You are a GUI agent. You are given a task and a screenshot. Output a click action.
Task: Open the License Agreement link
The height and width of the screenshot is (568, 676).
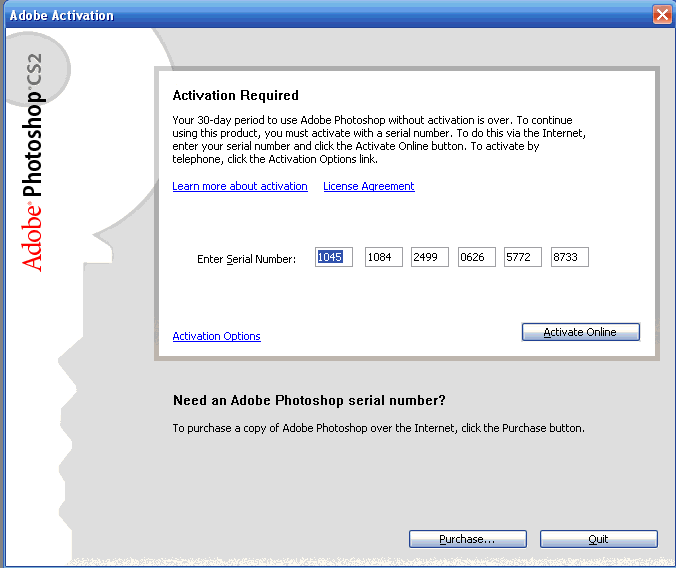[x=368, y=186]
